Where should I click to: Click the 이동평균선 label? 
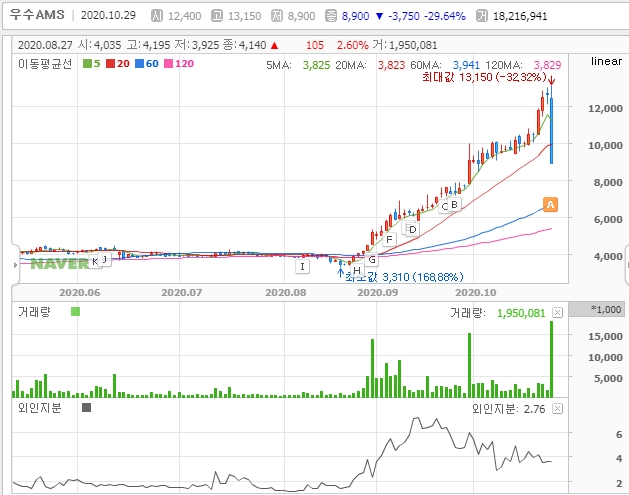coord(45,63)
